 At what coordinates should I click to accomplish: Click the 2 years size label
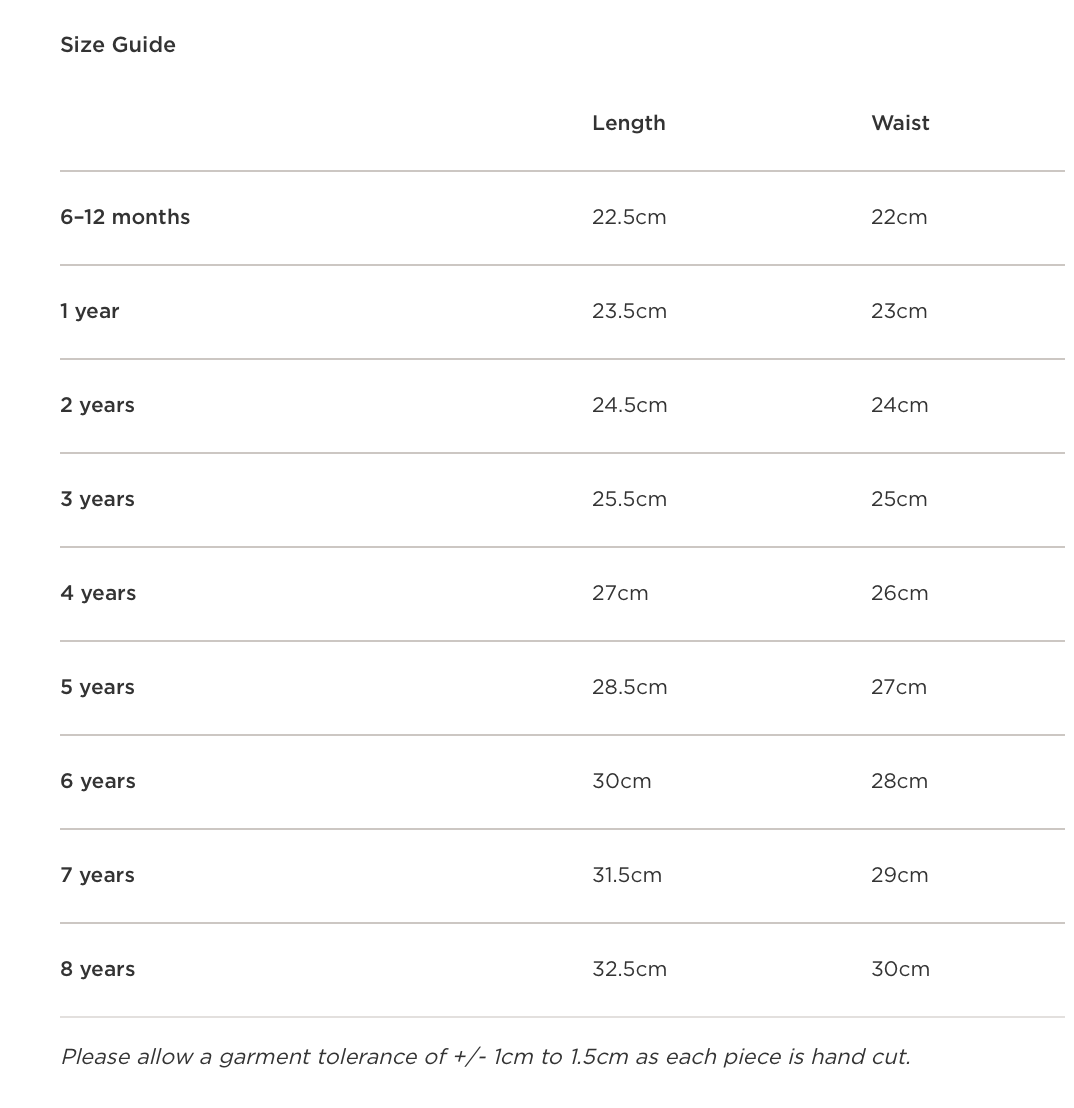point(97,405)
